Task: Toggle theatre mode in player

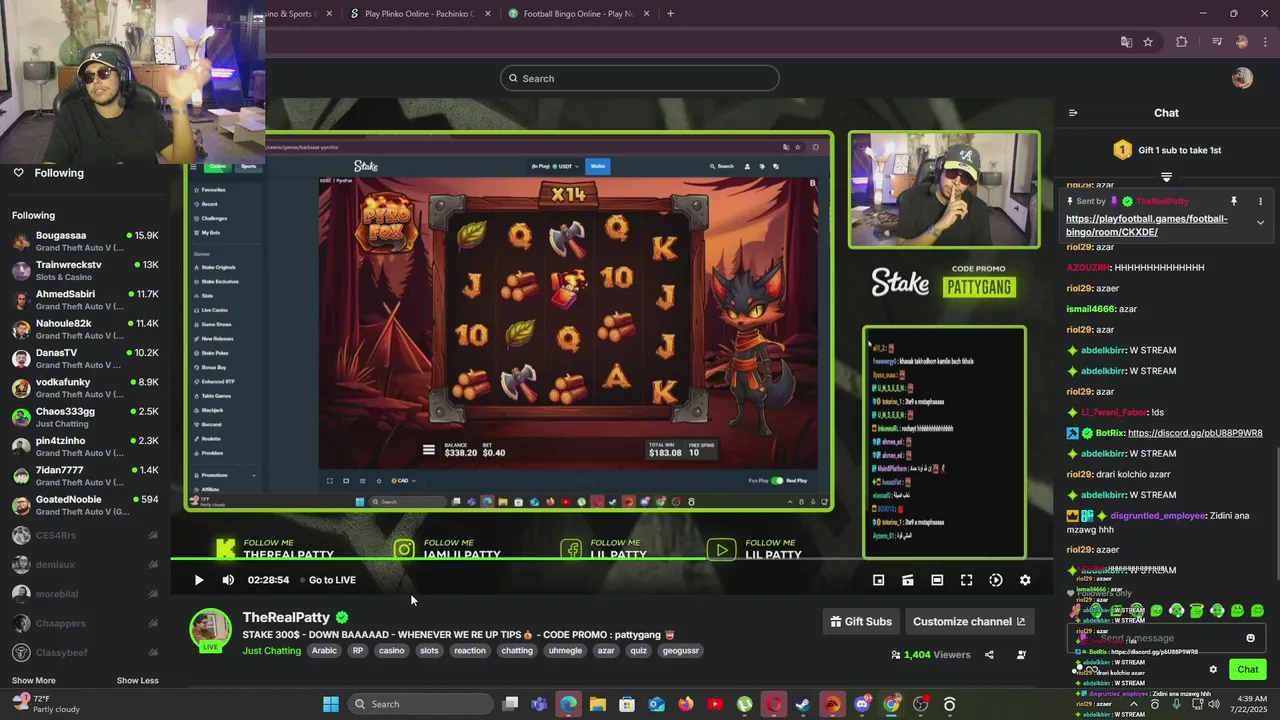Action: pyautogui.click(x=937, y=580)
